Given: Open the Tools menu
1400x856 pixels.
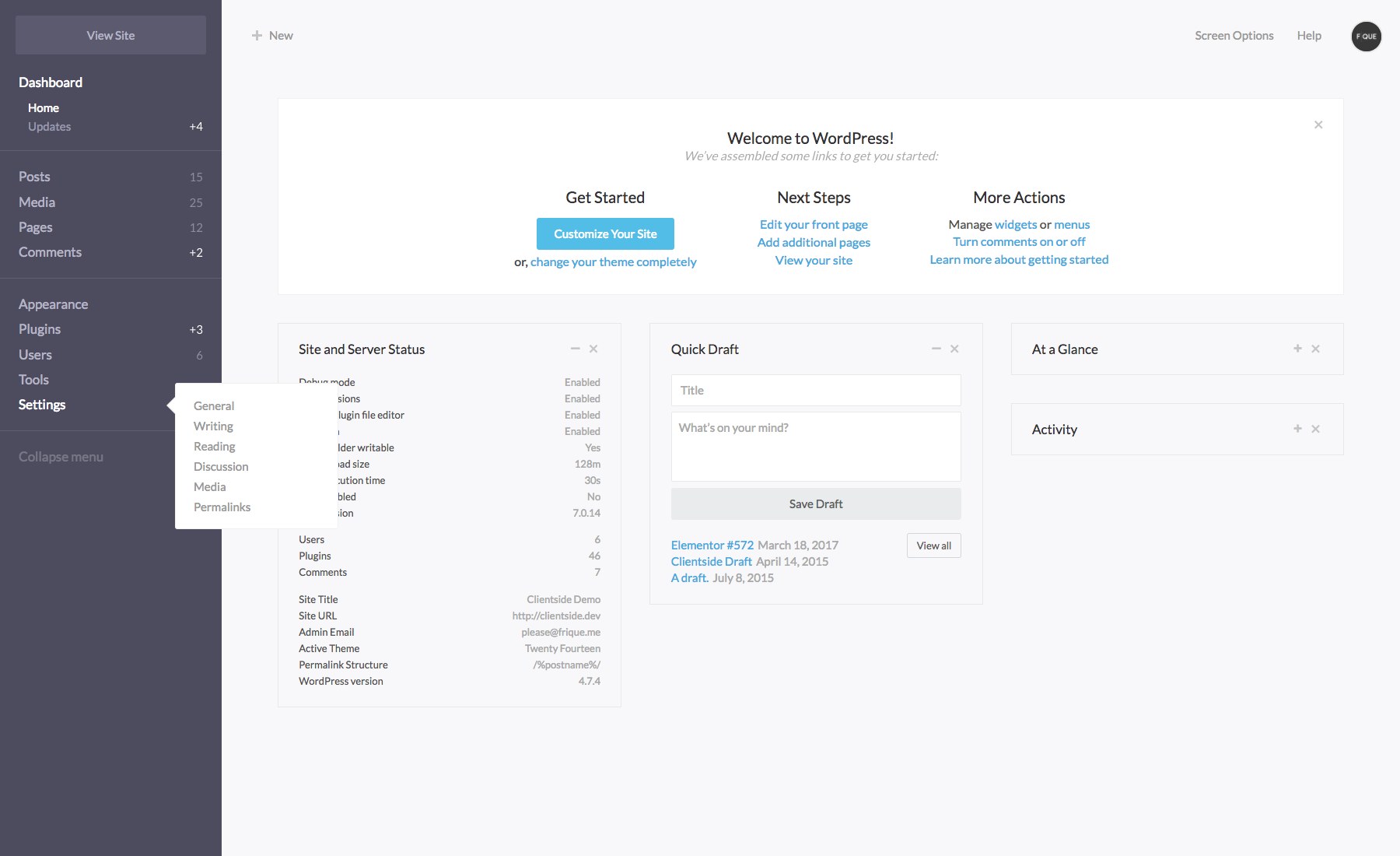Looking at the screenshot, I should click(33, 380).
